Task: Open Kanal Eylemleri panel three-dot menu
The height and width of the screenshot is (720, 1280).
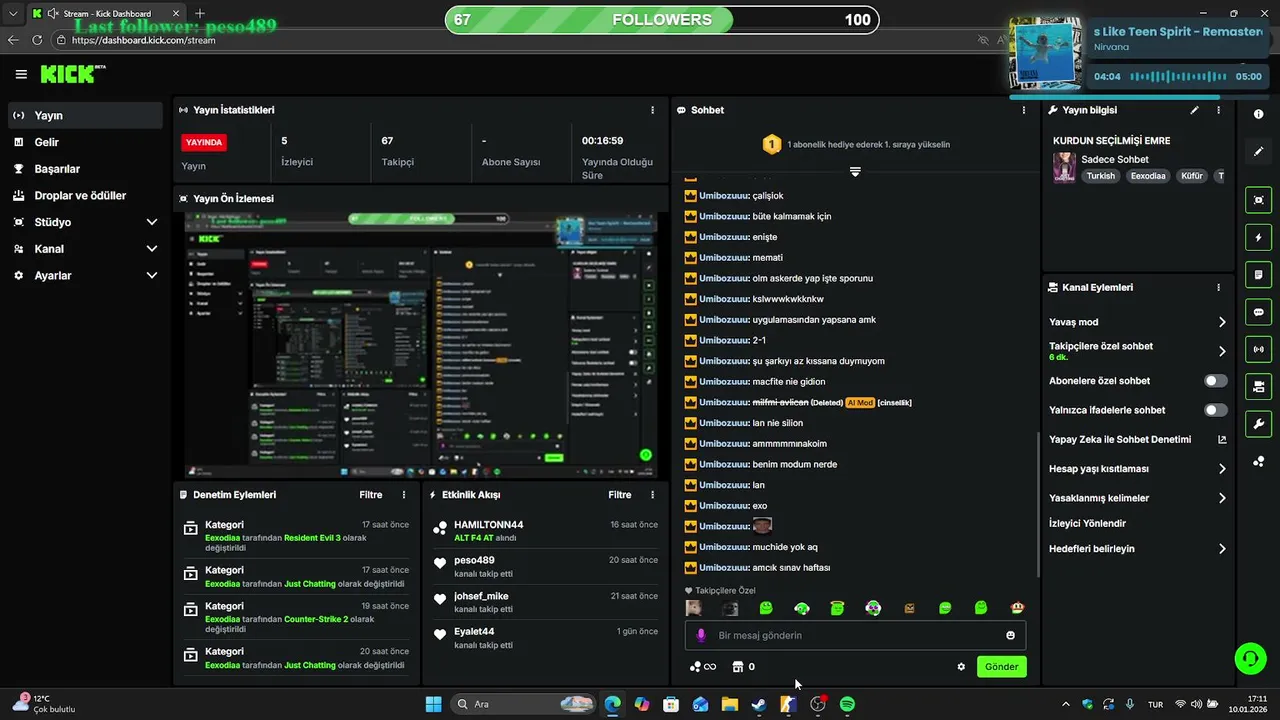Action: point(1218,287)
